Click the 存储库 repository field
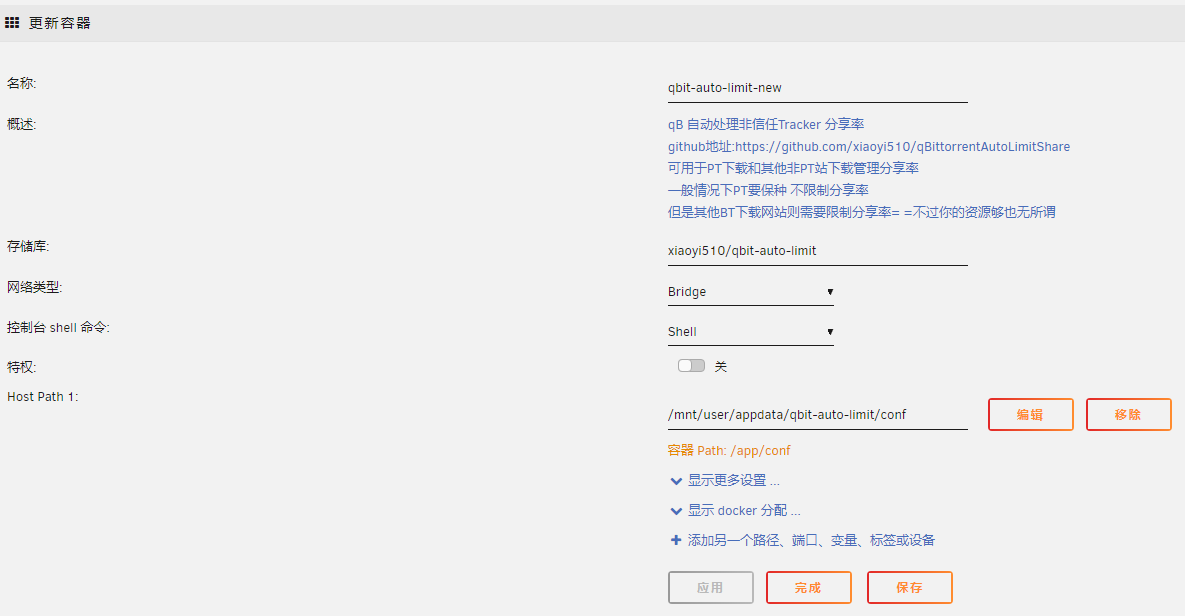The image size is (1185, 616). (817, 250)
